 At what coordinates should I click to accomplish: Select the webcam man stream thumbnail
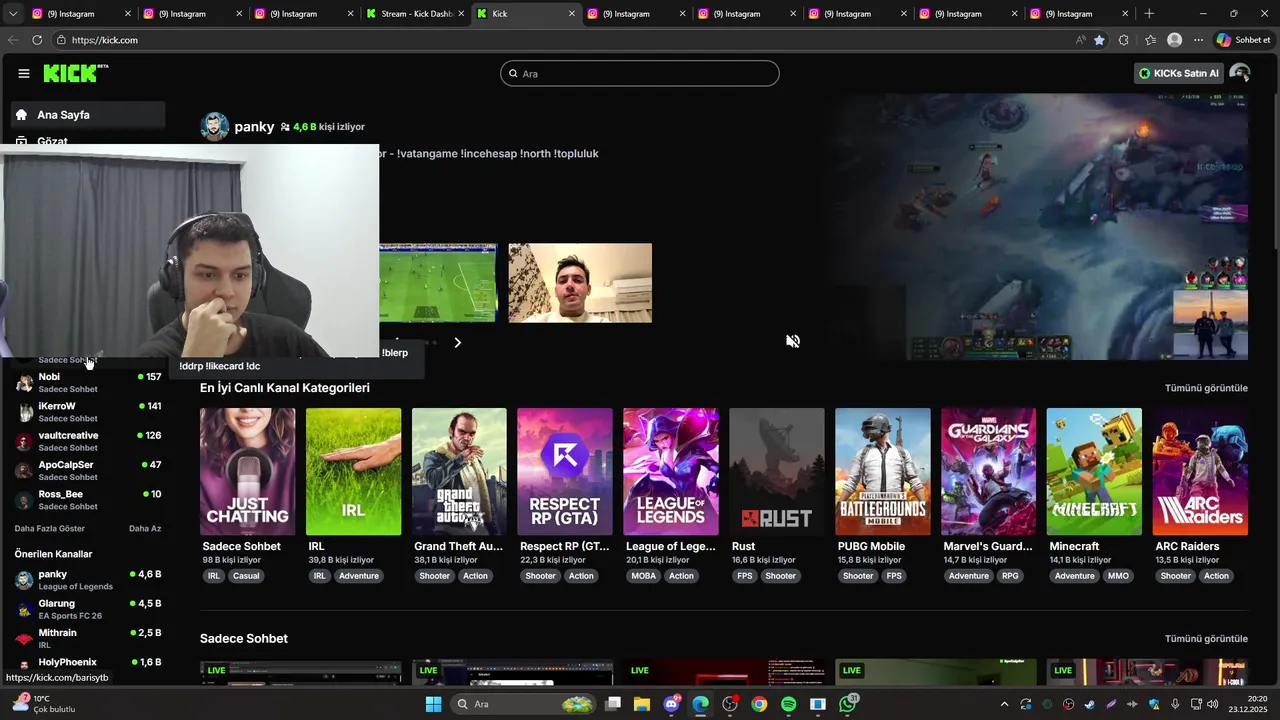(580, 283)
